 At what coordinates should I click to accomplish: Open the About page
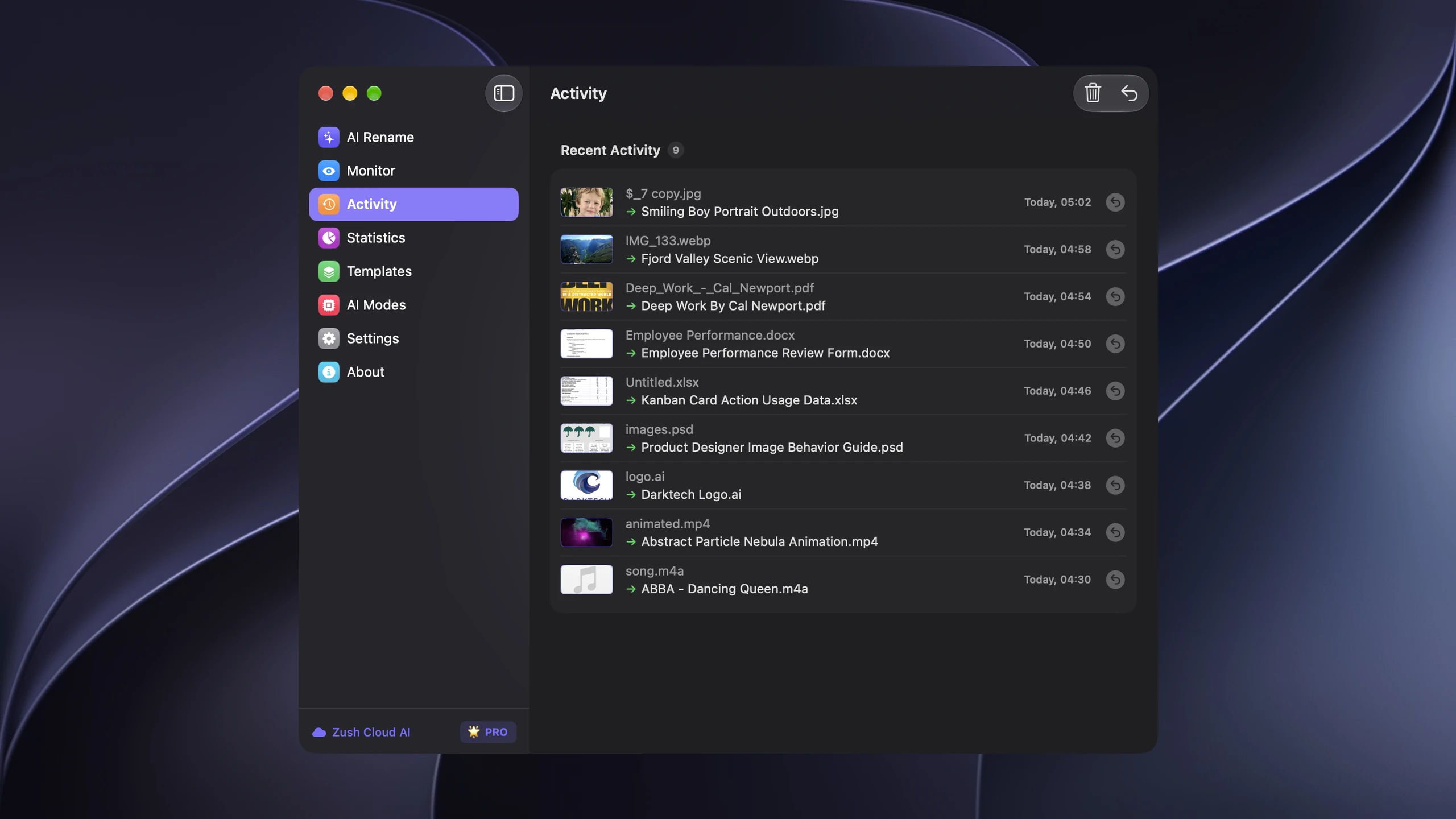pos(413,372)
